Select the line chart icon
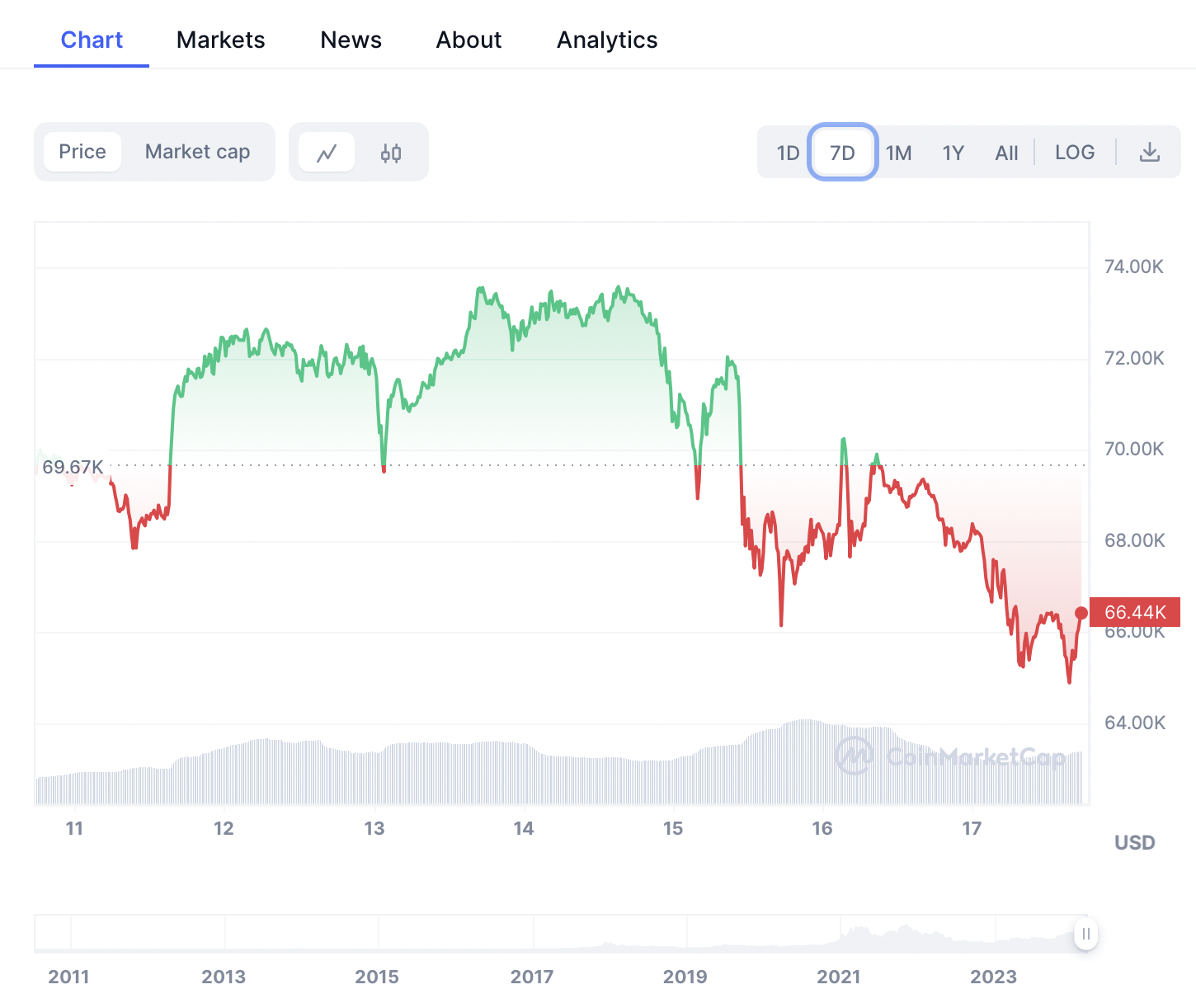Viewport: 1196px width, 1008px height. 327,153
